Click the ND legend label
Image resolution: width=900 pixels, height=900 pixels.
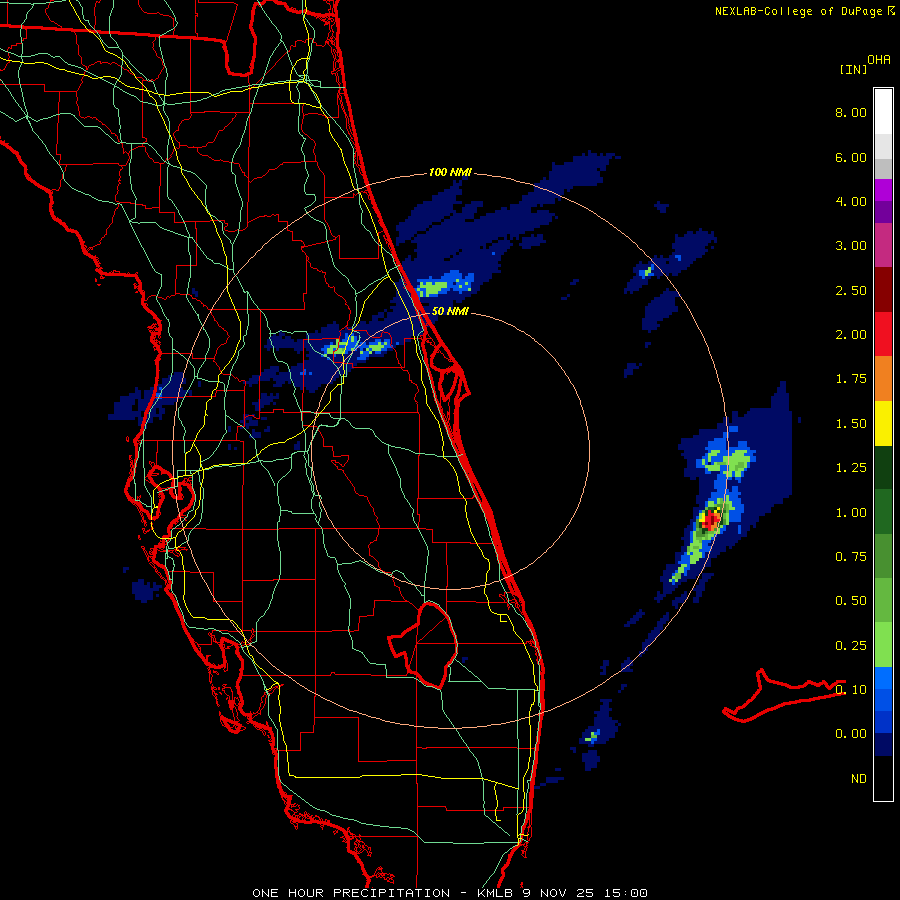click(859, 779)
